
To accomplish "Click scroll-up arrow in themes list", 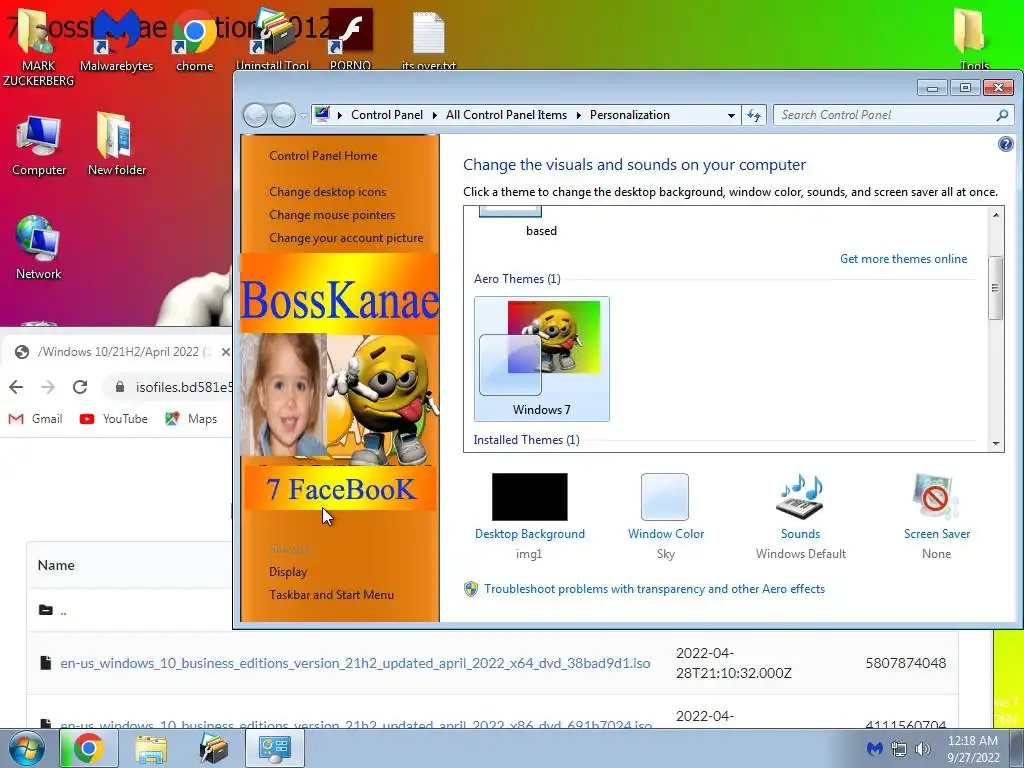I will click(996, 215).
